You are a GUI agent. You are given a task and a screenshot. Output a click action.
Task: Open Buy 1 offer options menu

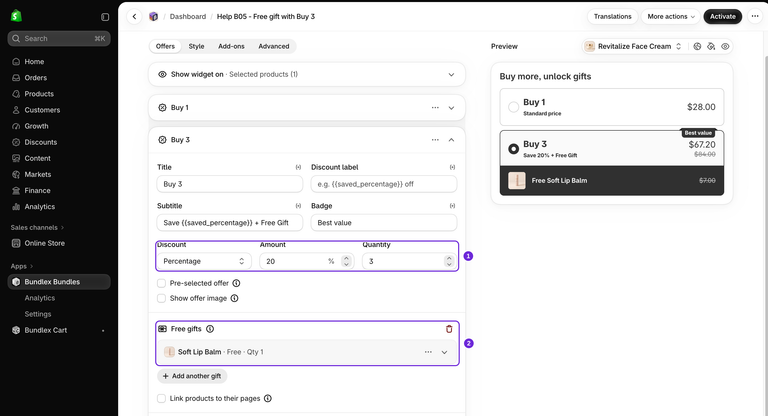tap(435, 108)
